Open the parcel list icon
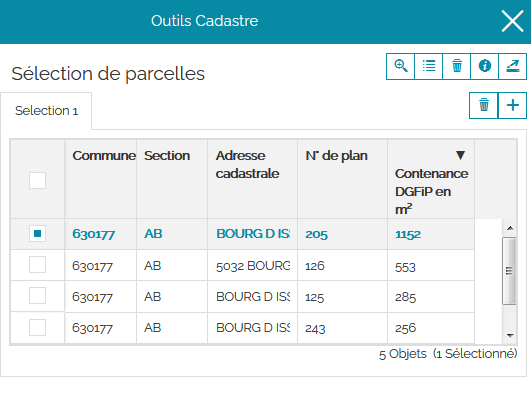Viewport: 531px width, 403px height. [429, 66]
